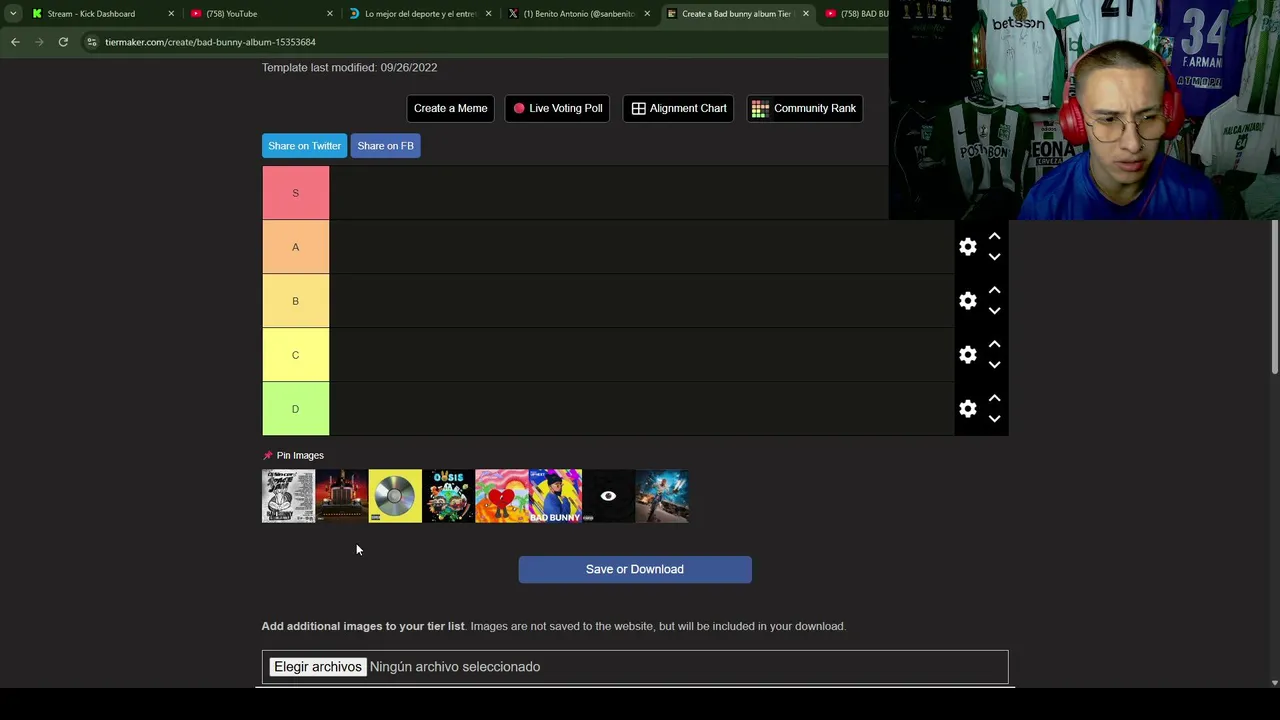This screenshot has width=1280, height=720.
Task: Click the browser forward arrow
Action: coord(39,42)
